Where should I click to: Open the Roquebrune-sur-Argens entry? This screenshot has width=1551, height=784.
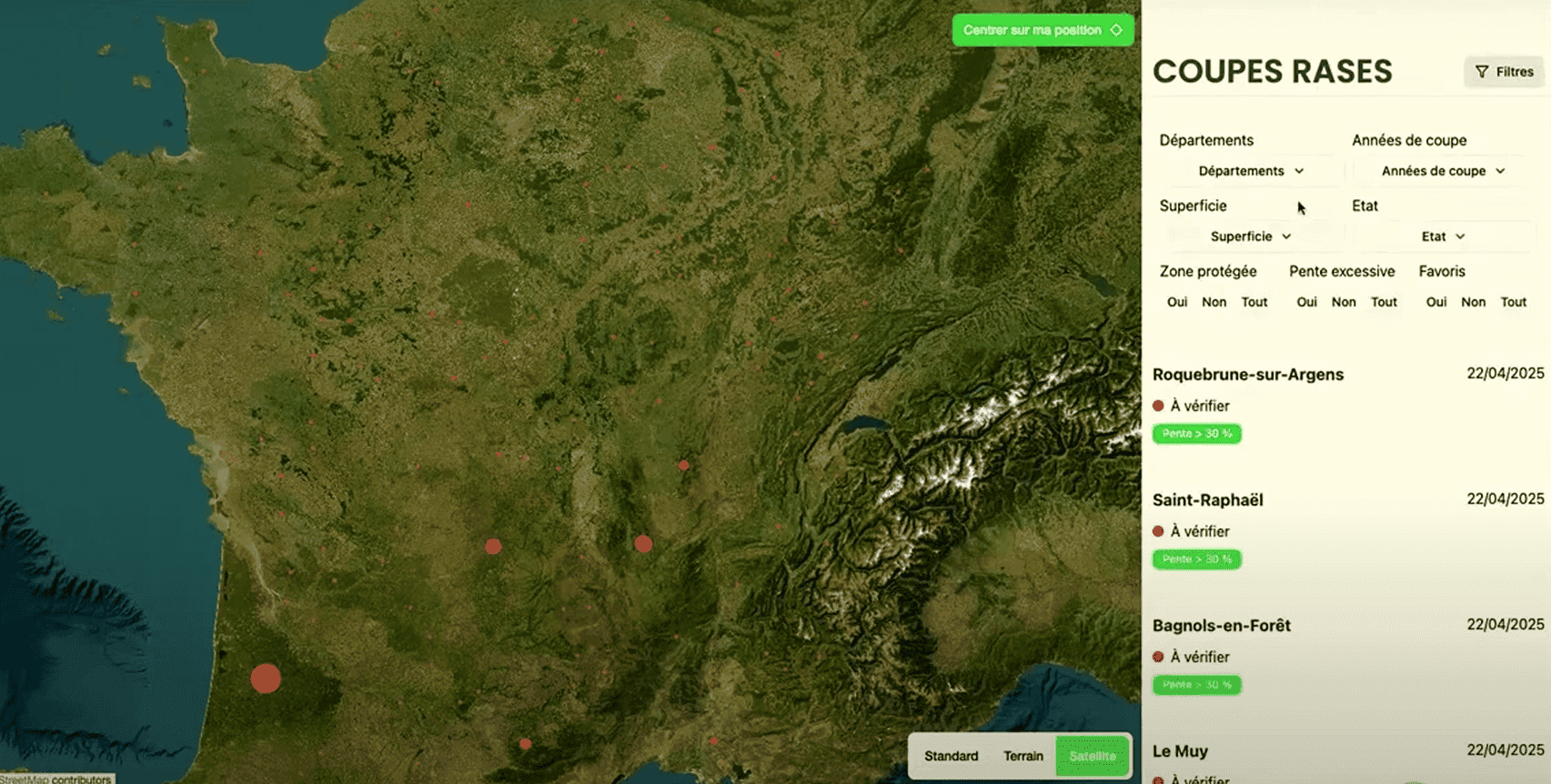1247,375
